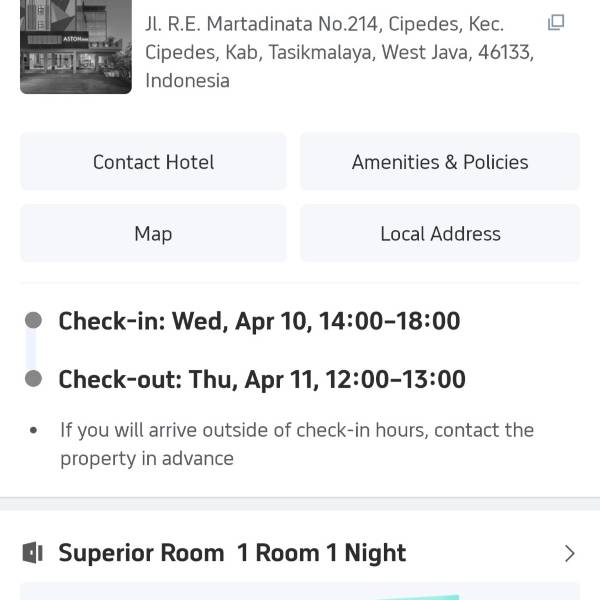Click the Check-in timeline dot
Image resolution: width=600 pixels, height=600 pixels.
pyautogui.click(x=33, y=320)
